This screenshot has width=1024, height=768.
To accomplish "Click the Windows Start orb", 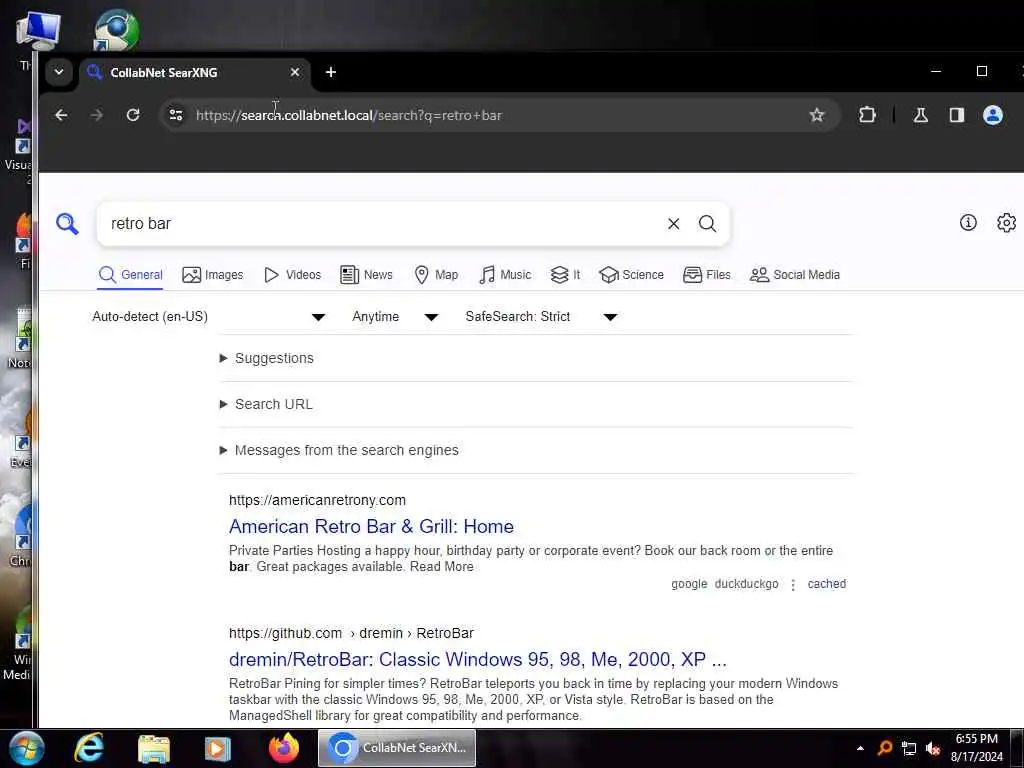I will pyautogui.click(x=27, y=748).
